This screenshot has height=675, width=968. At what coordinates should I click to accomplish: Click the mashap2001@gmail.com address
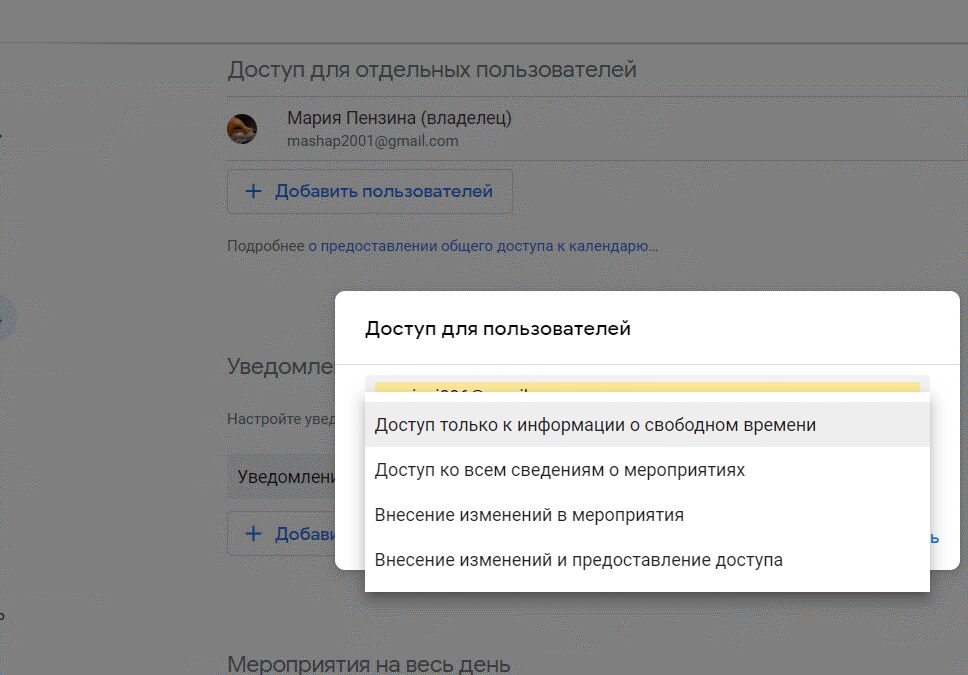click(x=372, y=141)
